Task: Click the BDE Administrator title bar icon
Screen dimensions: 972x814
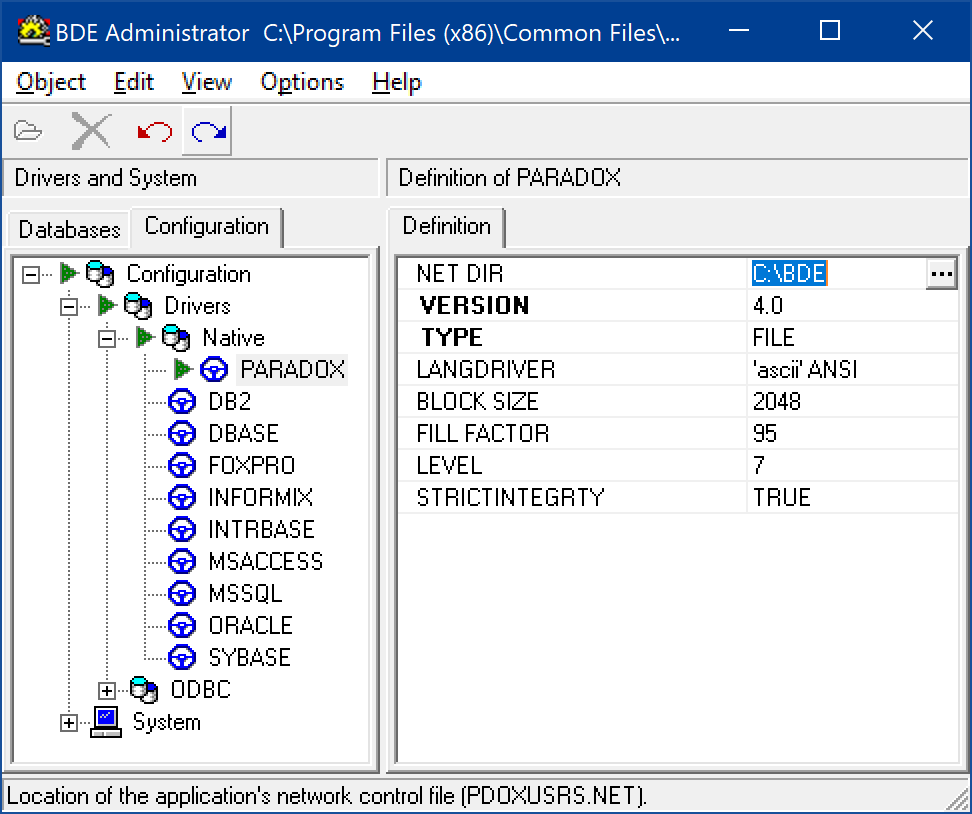Action: (x=33, y=31)
